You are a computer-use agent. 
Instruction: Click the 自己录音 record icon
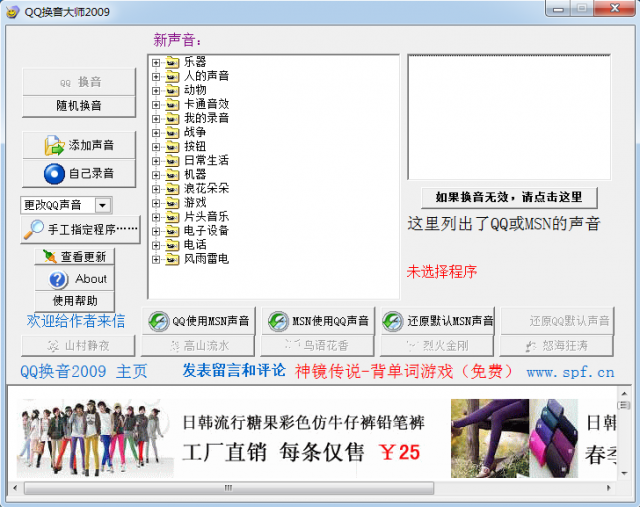pyautogui.click(x=54, y=174)
